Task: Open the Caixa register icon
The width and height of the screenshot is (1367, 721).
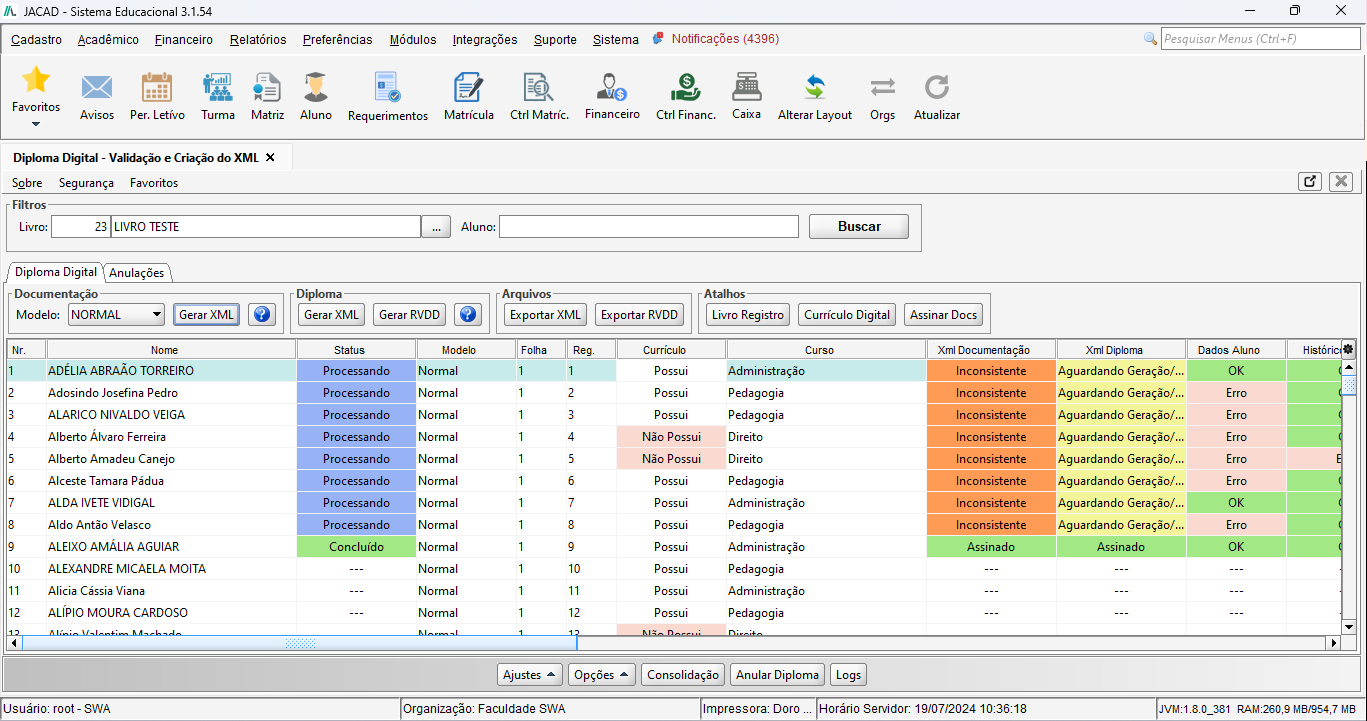Action: coord(746,88)
